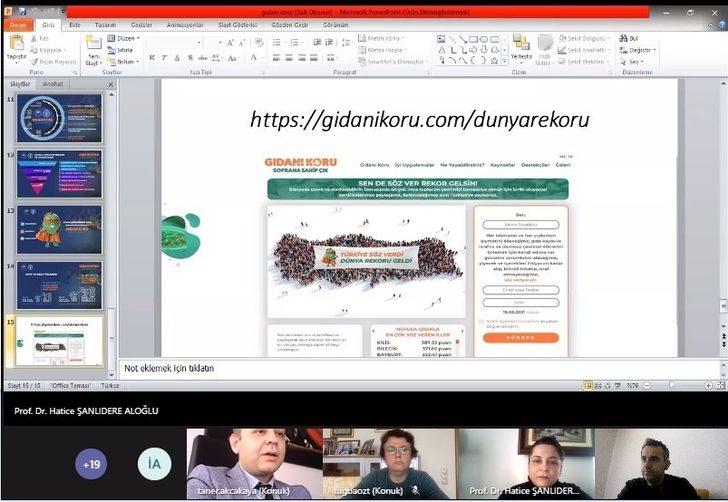Open the font name combo box
Screen dimensions: 728x502
[x=174, y=43]
